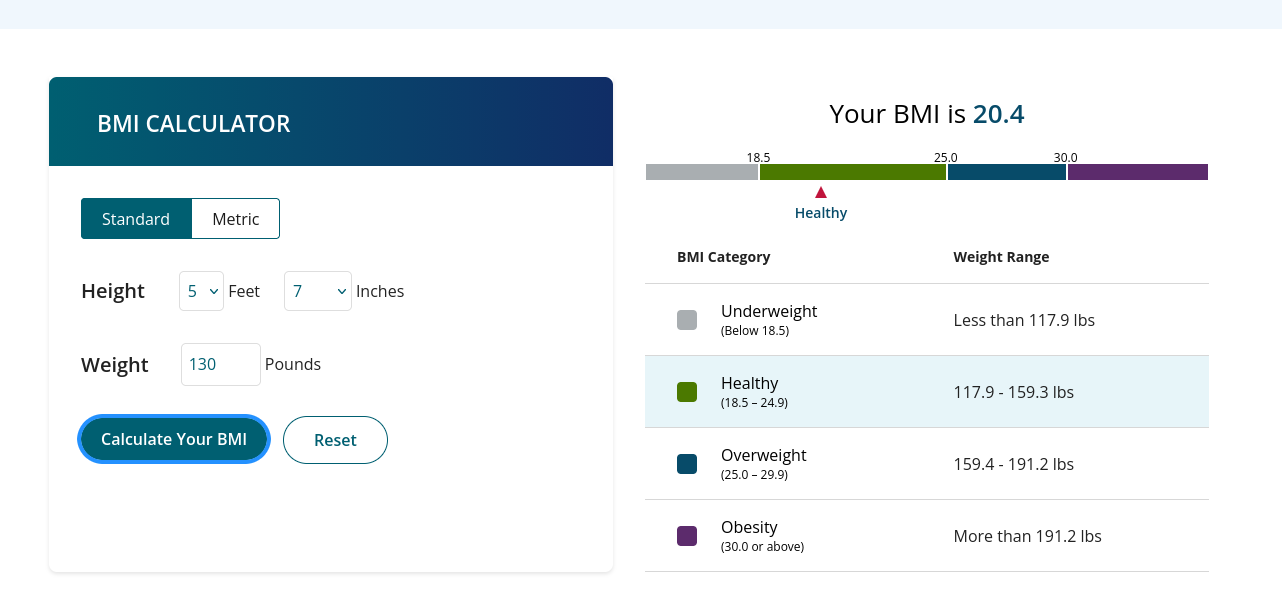Click the '30.0' scale label
This screenshot has height=601, width=1282.
[1066, 157]
